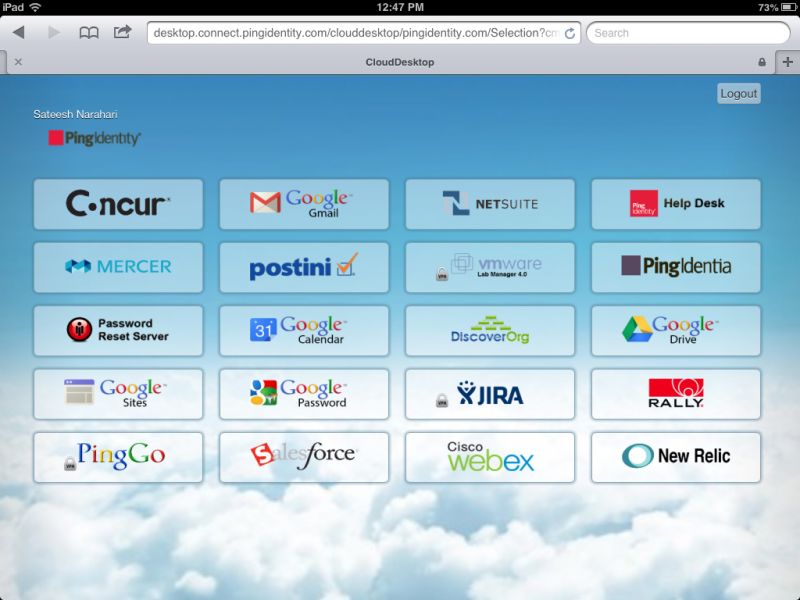Click the Logout button

739,94
